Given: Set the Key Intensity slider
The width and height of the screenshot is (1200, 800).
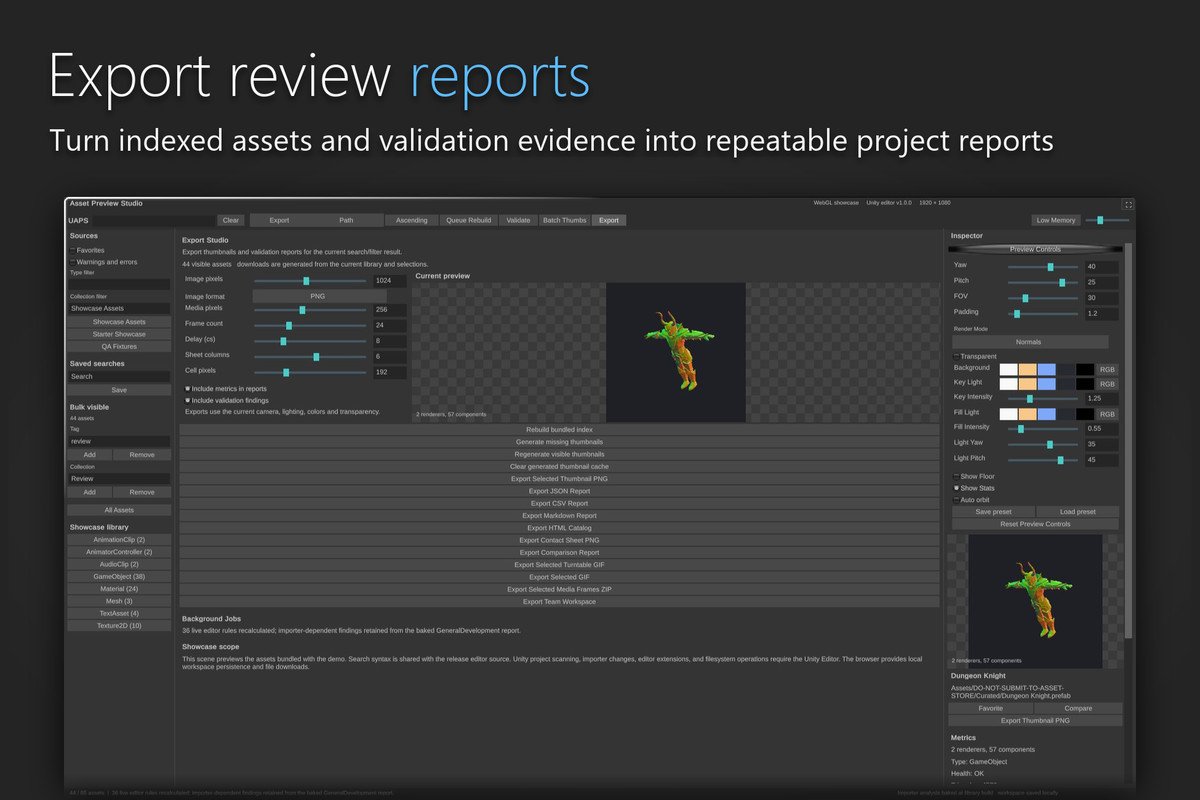Looking at the screenshot, I should (1043, 398).
